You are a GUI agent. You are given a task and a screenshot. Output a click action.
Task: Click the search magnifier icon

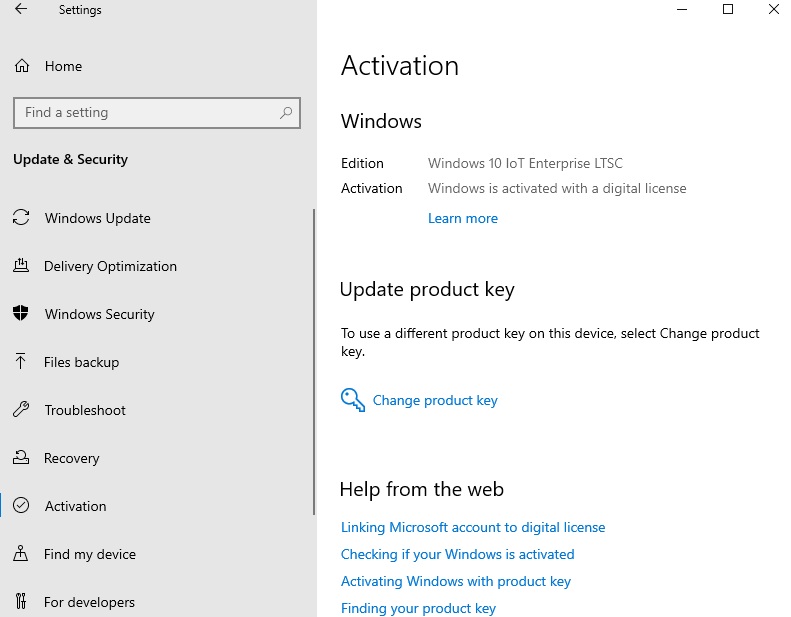(x=286, y=113)
